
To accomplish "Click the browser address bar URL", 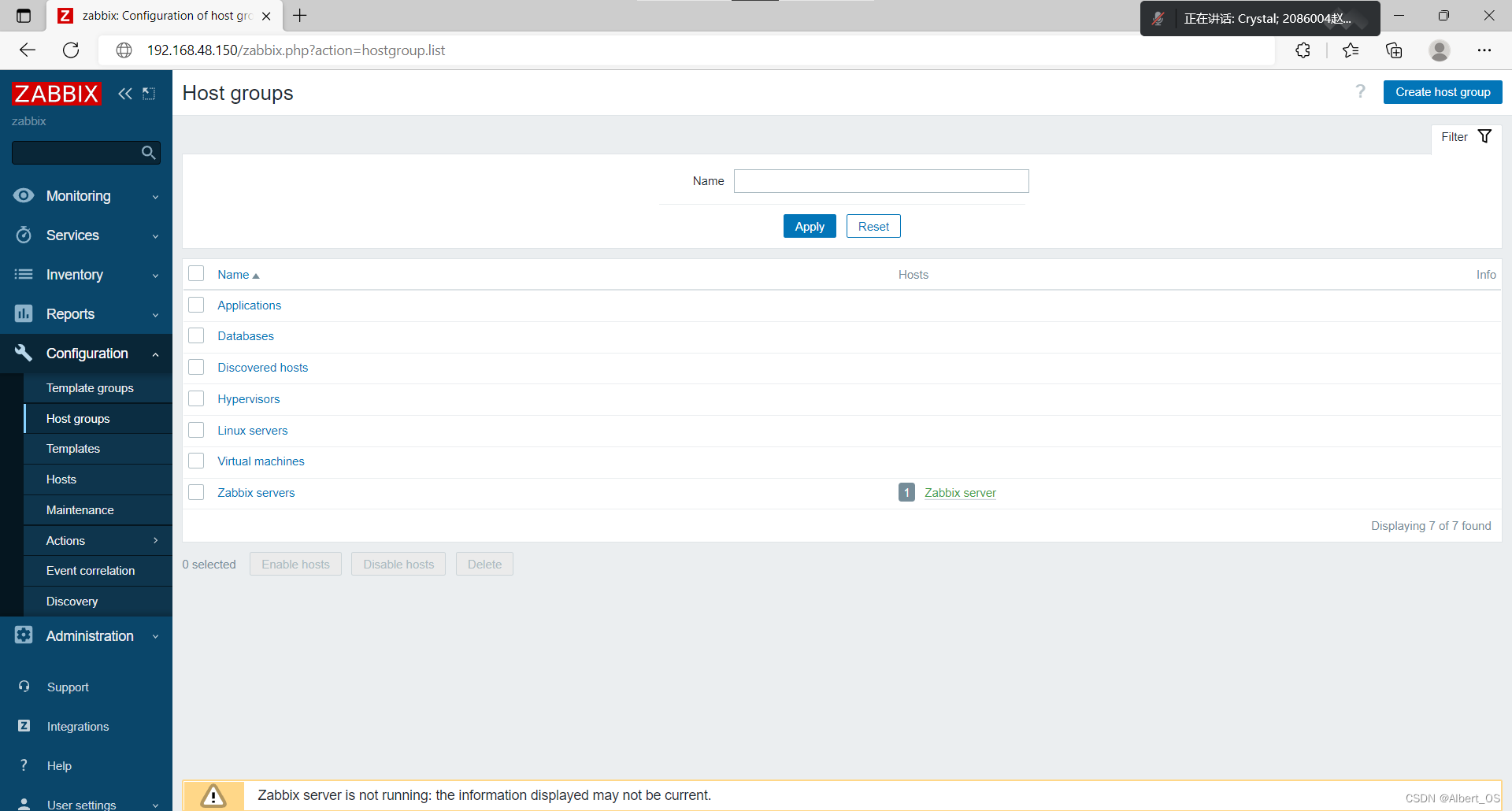I will pos(296,50).
